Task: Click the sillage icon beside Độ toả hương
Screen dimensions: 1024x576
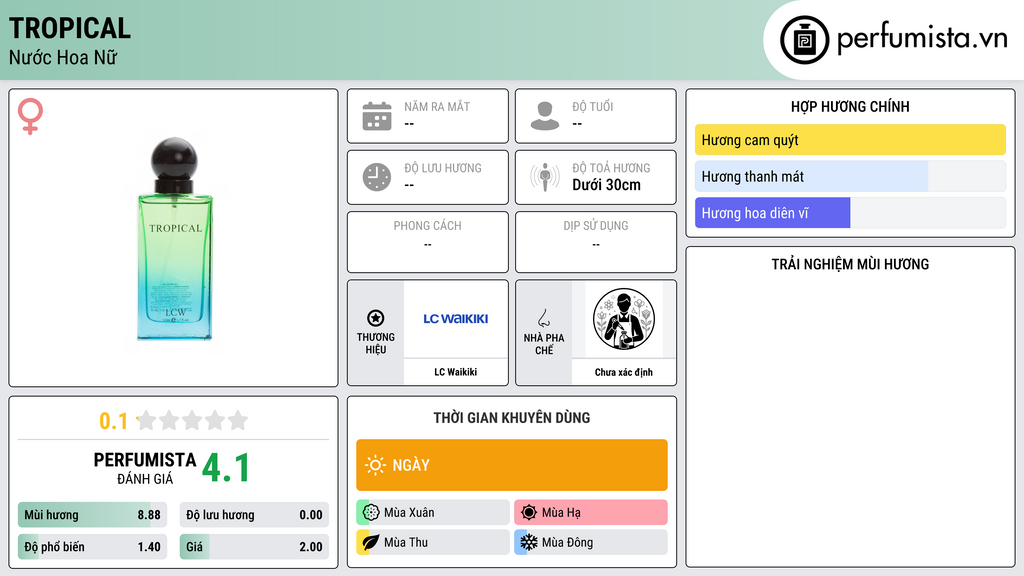Action: click(x=545, y=177)
